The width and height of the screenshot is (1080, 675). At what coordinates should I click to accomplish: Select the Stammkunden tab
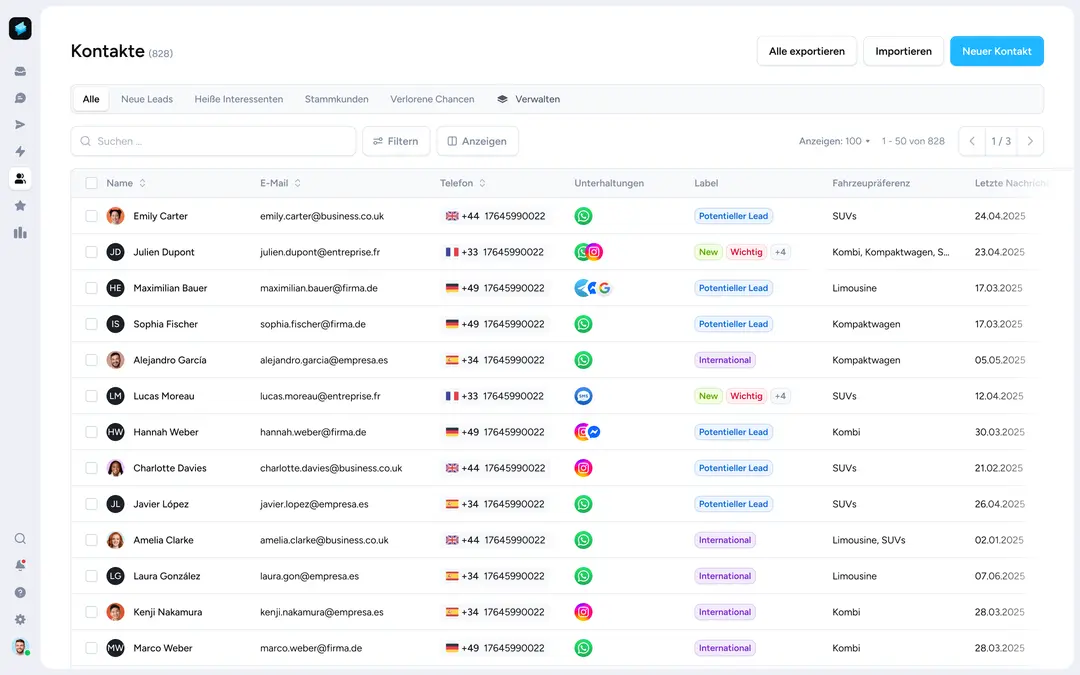(x=336, y=99)
